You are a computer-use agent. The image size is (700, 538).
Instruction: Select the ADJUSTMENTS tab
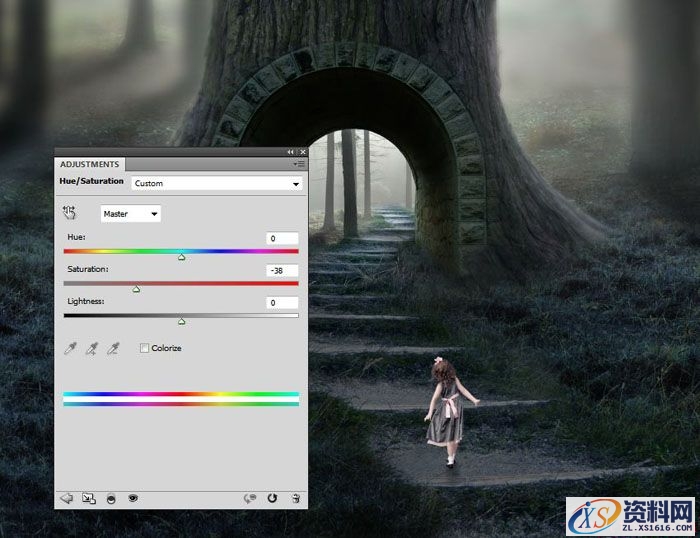click(89, 164)
